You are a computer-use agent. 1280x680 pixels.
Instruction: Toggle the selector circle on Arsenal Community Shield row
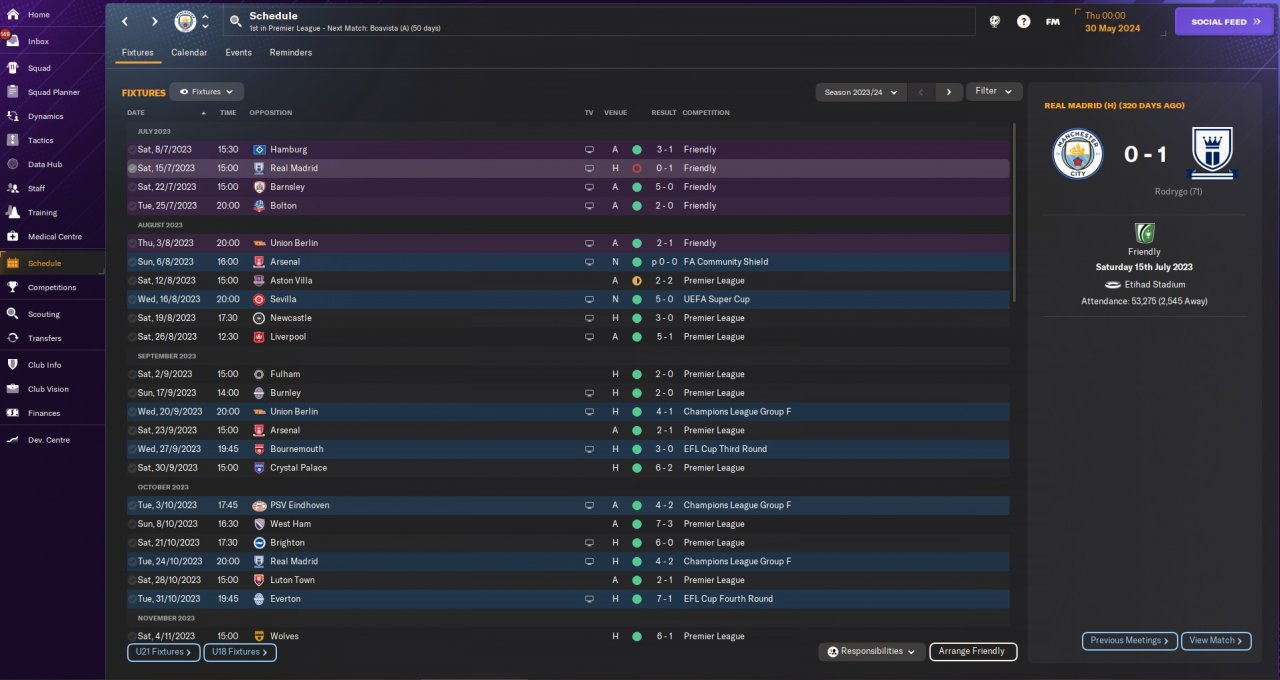pyautogui.click(x=132, y=262)
